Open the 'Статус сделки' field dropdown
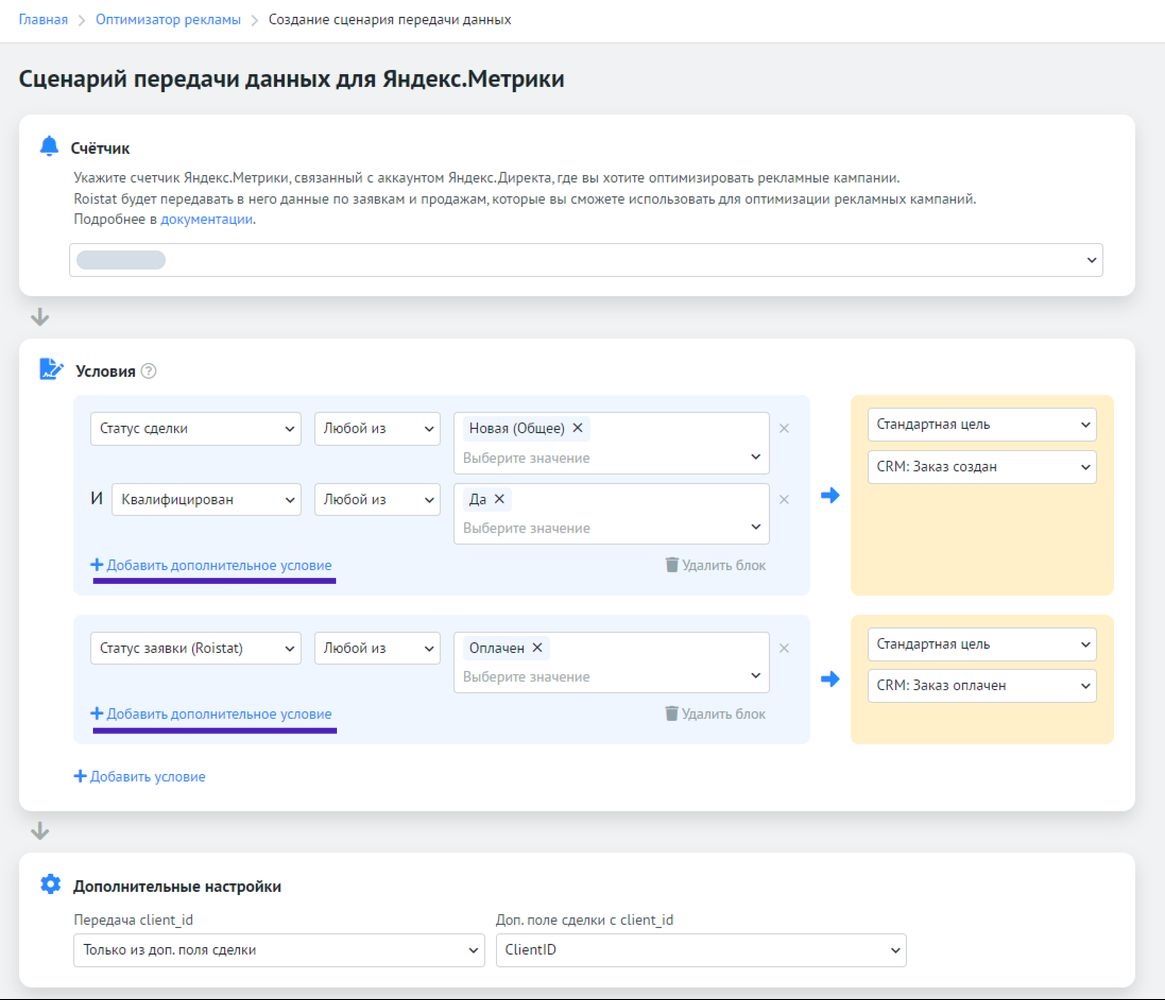This screenshot has height=1000, width=1165. coord(196,428)
